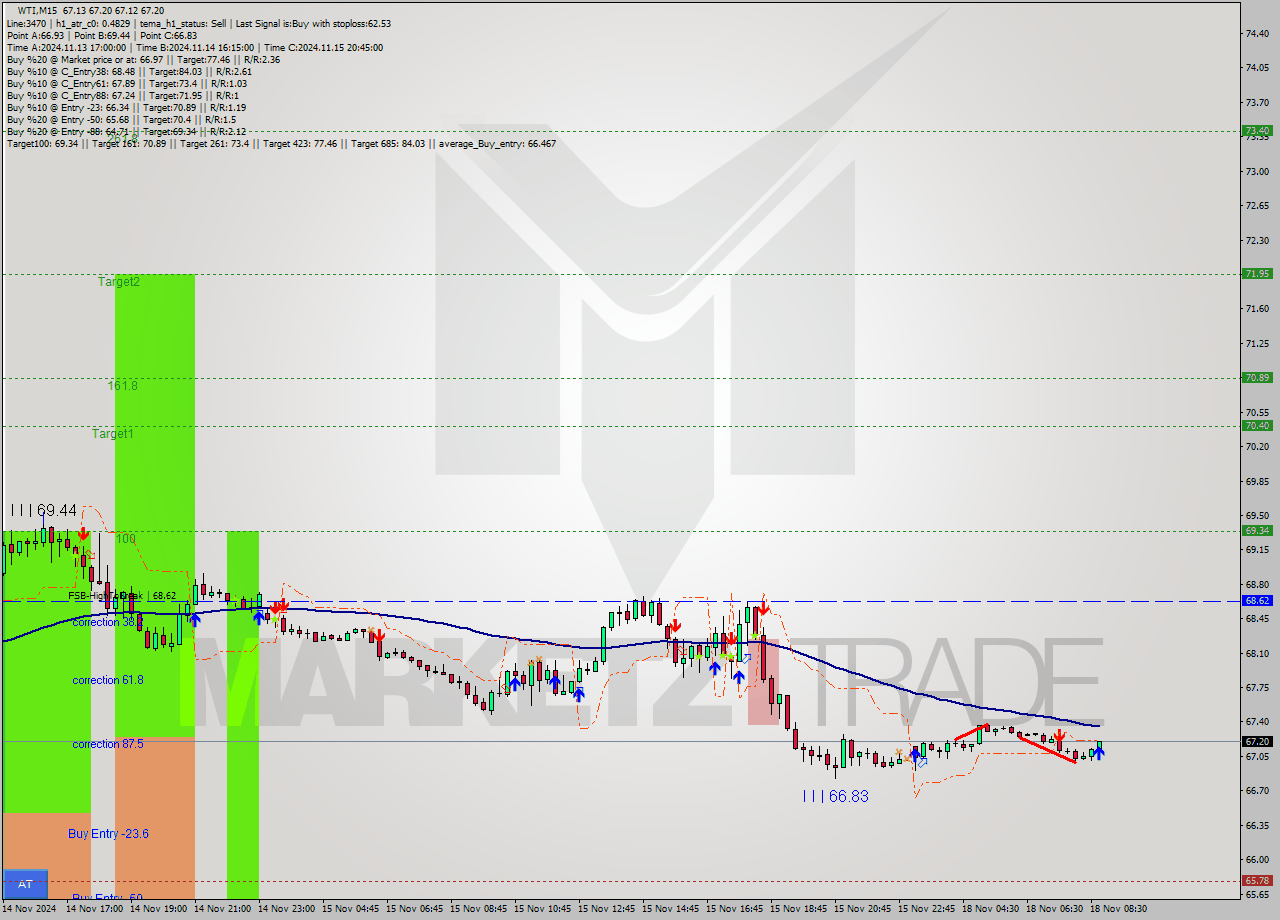Click the Target1 label
The height and width of the screenshot is (920, 1280).
(x=112, y=434)
